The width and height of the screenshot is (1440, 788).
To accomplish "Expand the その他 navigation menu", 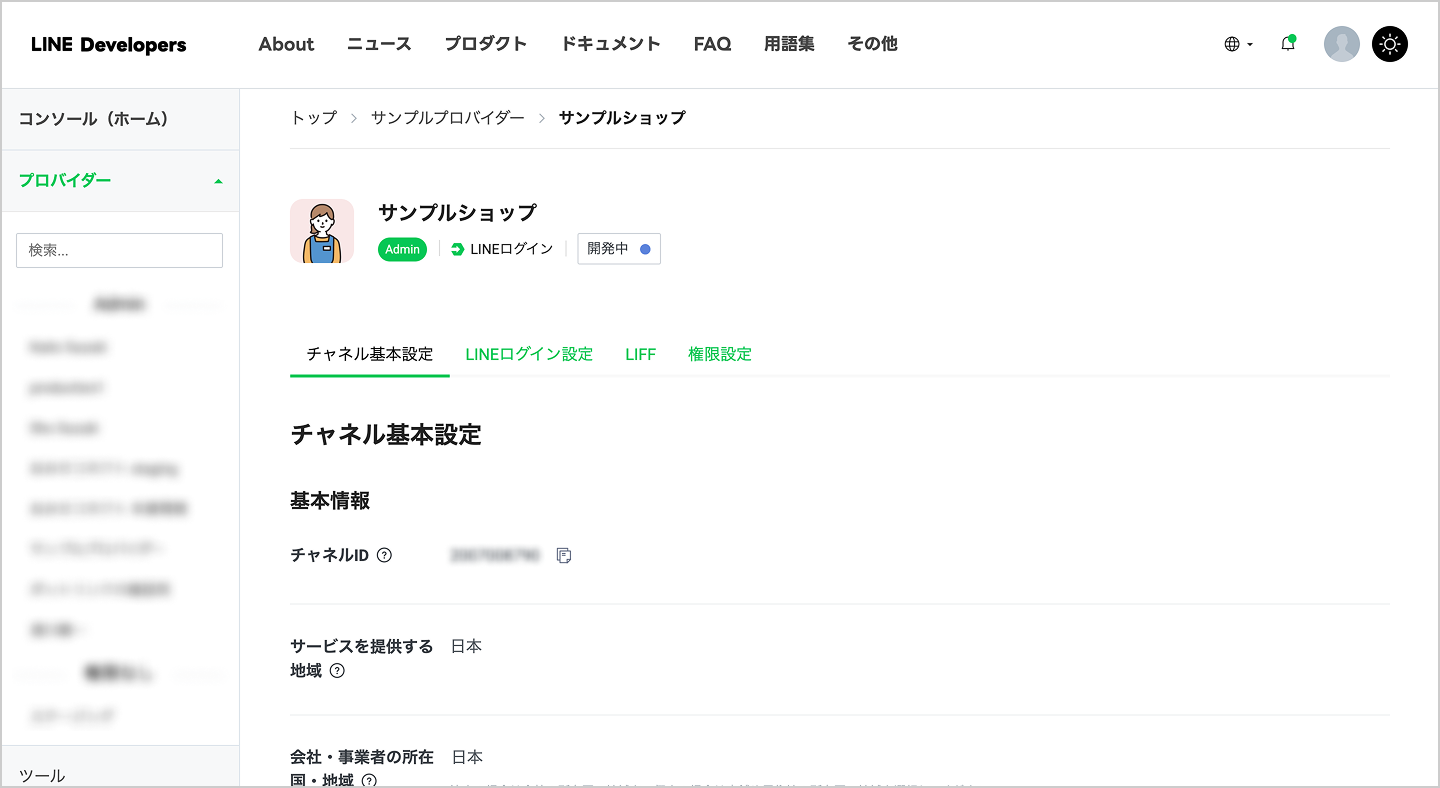I will (872, 44).
